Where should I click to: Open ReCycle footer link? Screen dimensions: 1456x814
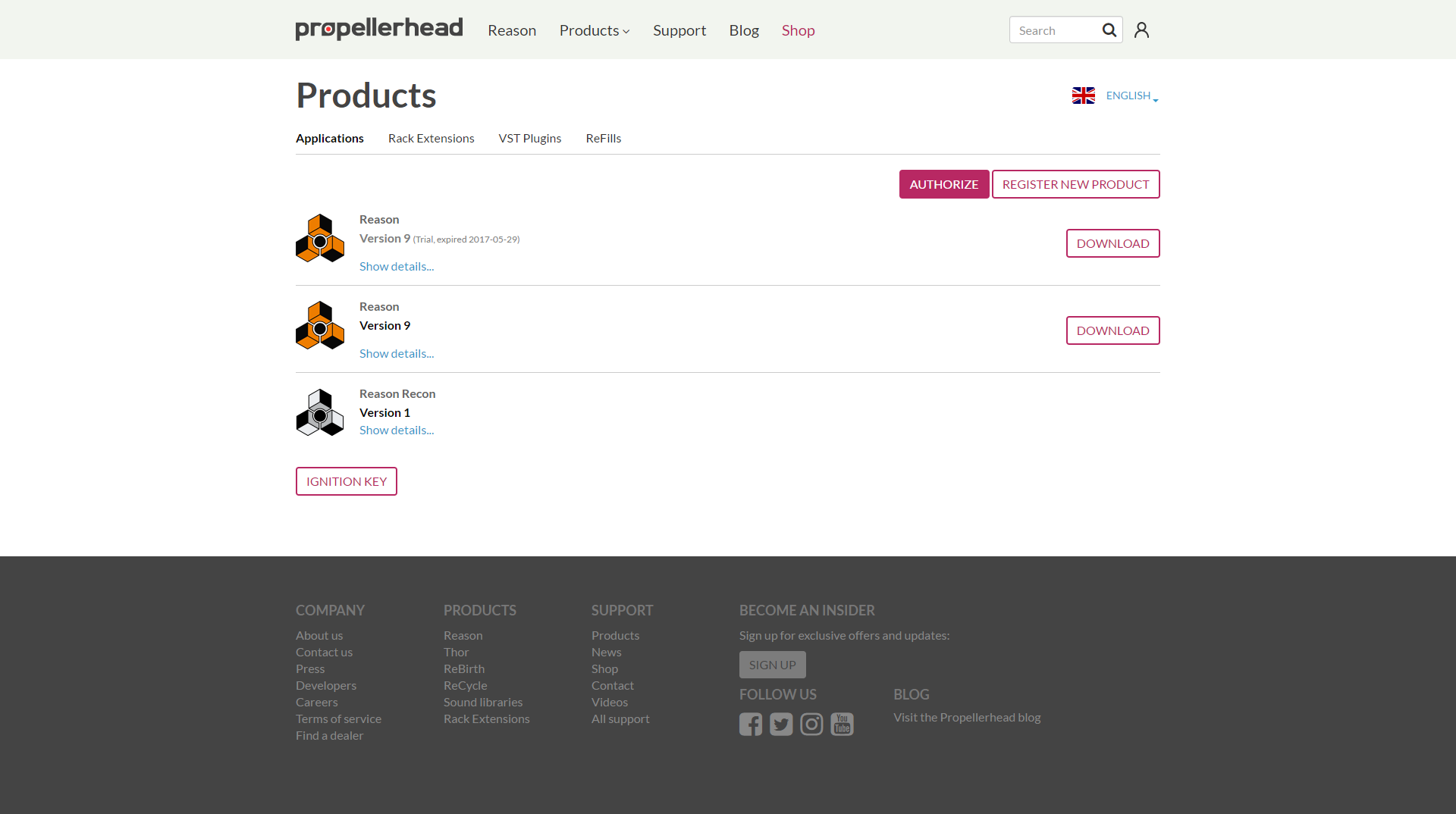click(x=466, y=685)
